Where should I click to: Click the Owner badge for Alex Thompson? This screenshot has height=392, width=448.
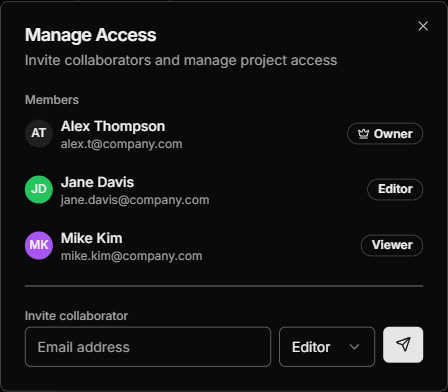[x=385, y=134]
